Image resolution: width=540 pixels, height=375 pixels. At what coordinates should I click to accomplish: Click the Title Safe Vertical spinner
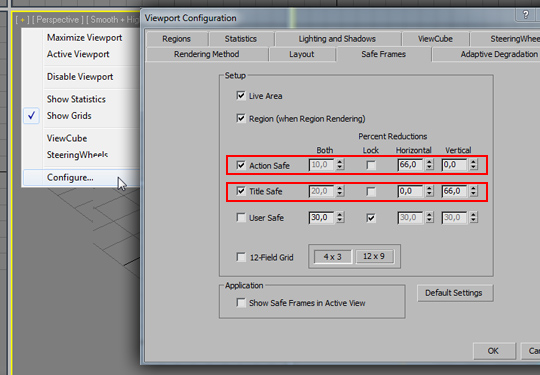474,191
